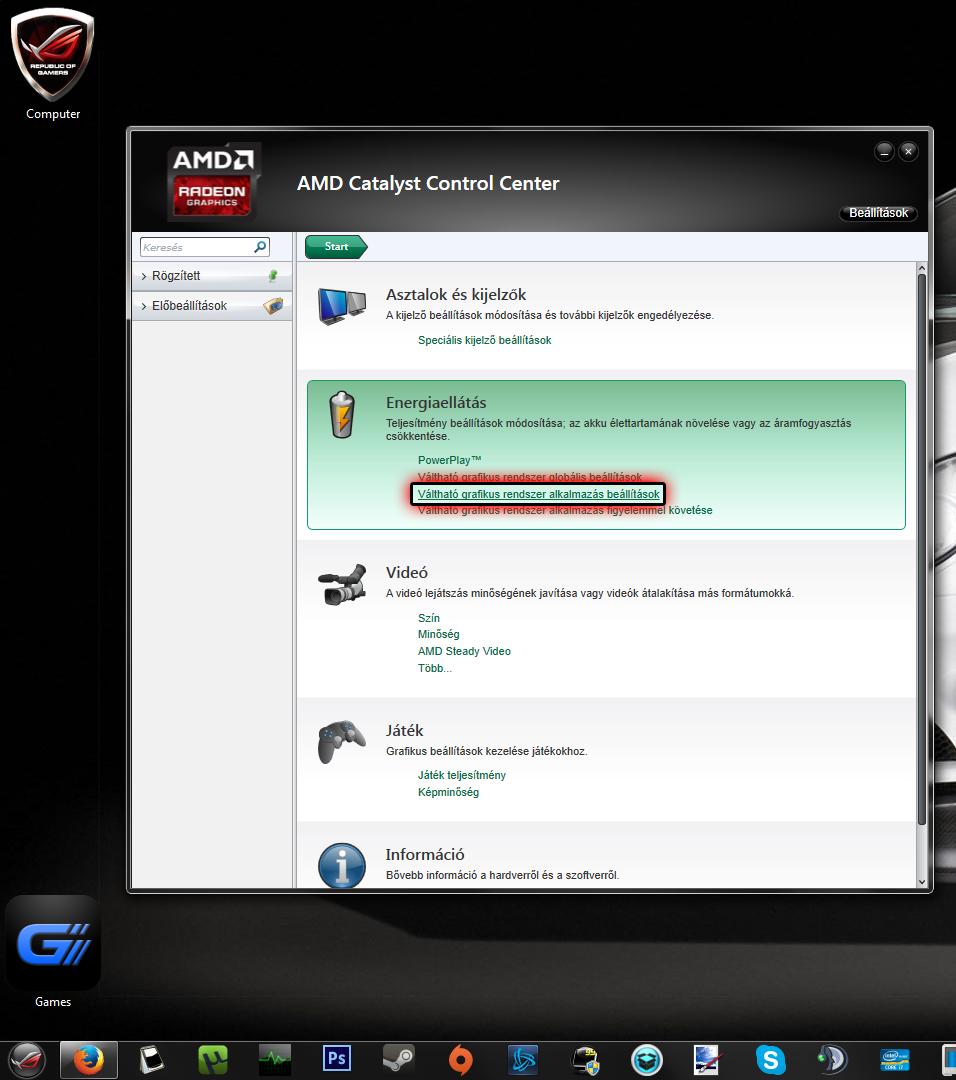
Task: Open Váltható grafikus rendszer alkalmazás beállítások
Action: (x=538, y=494)
